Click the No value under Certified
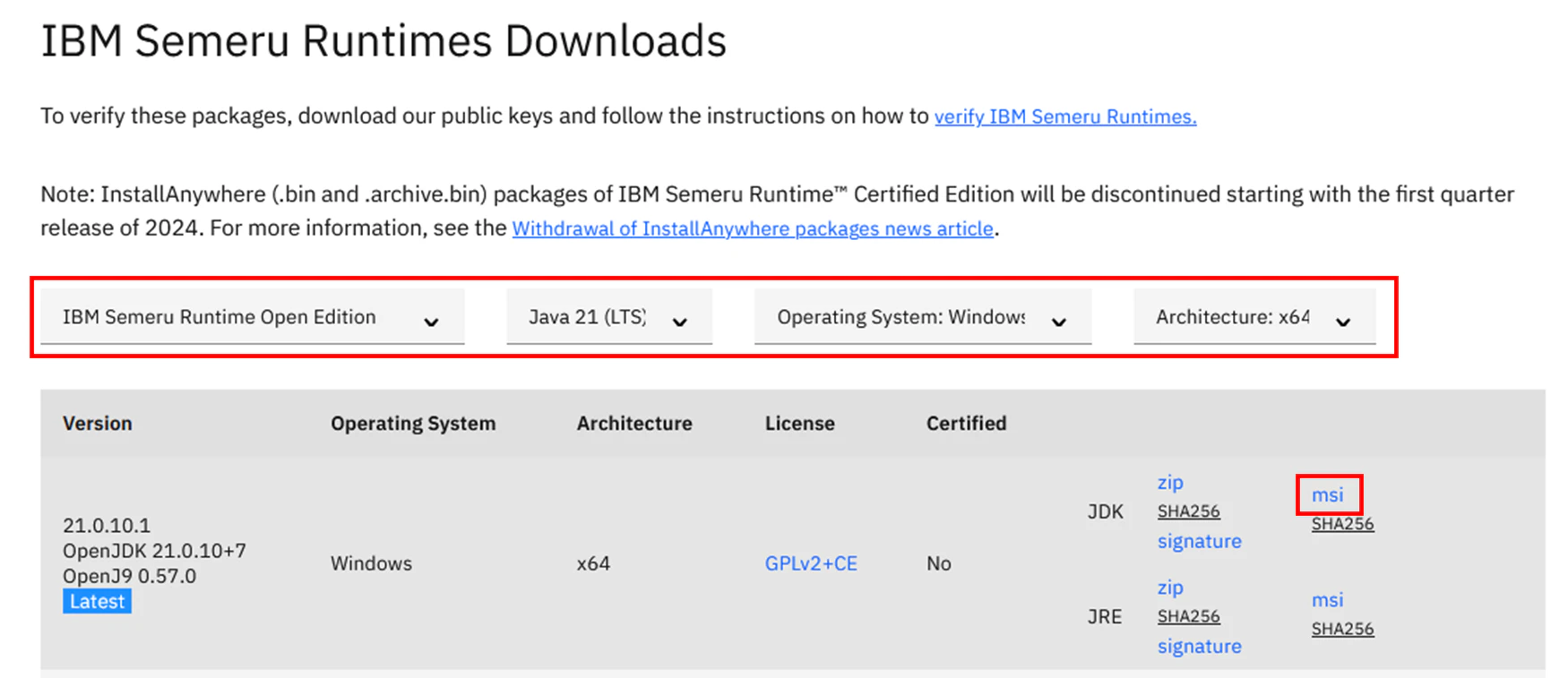This screenshot has width=1568, height=678. point(938,563)
